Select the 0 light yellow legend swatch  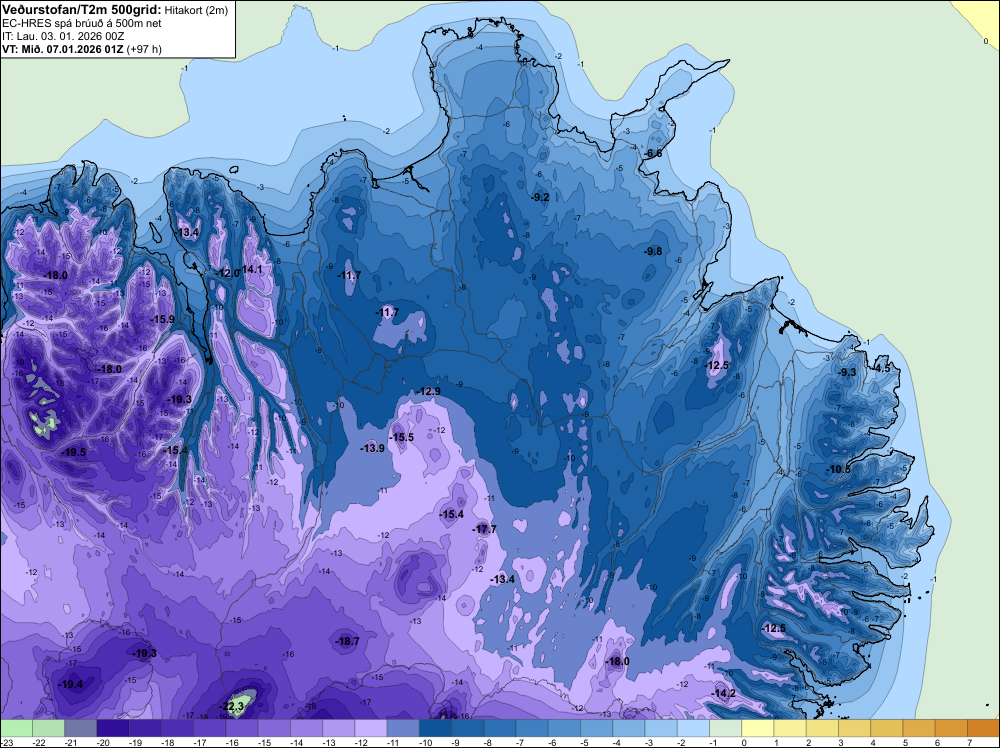[x=758, y=728]
